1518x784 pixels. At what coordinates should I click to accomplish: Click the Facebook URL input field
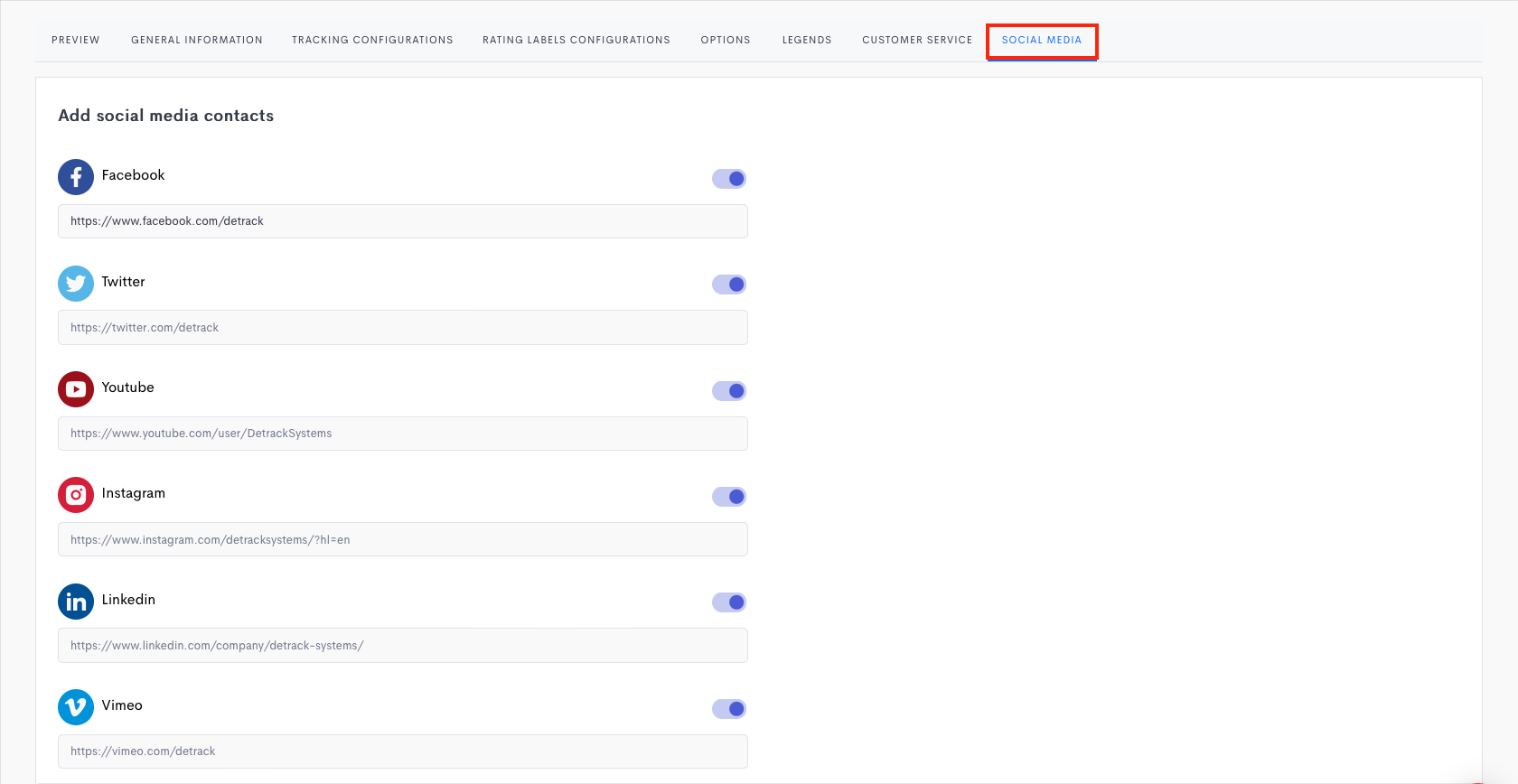[x=403, y=221]
